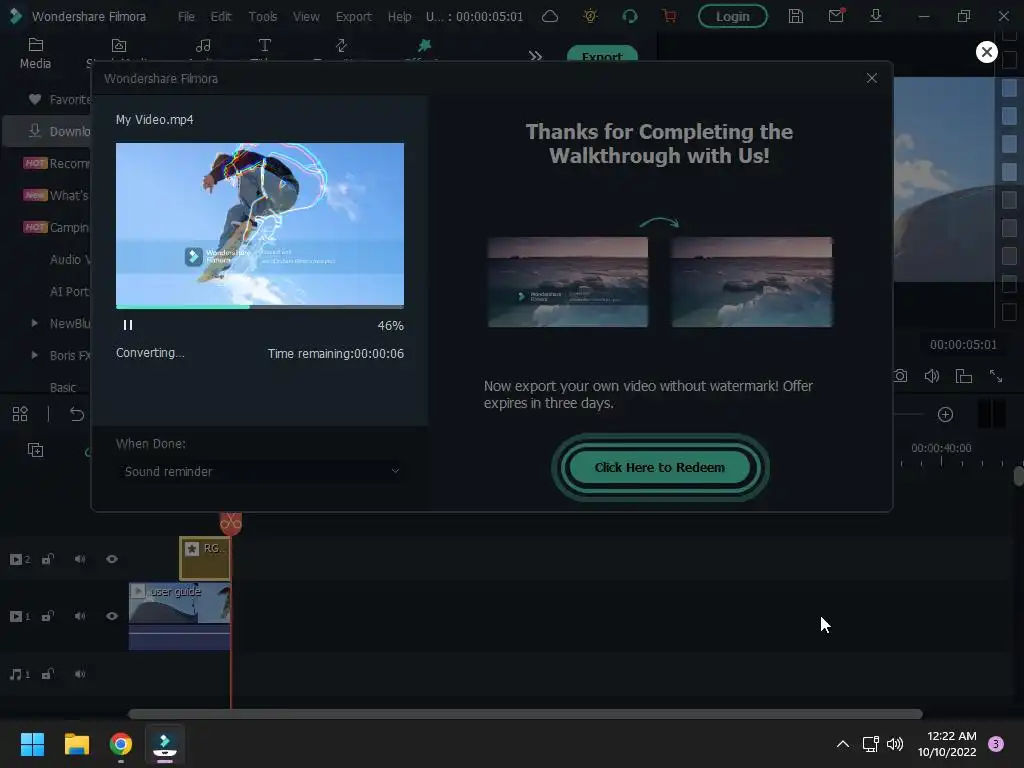Open the timeline layout grid icon
This screenshot has width=1024, height=768.
[20, 414]
